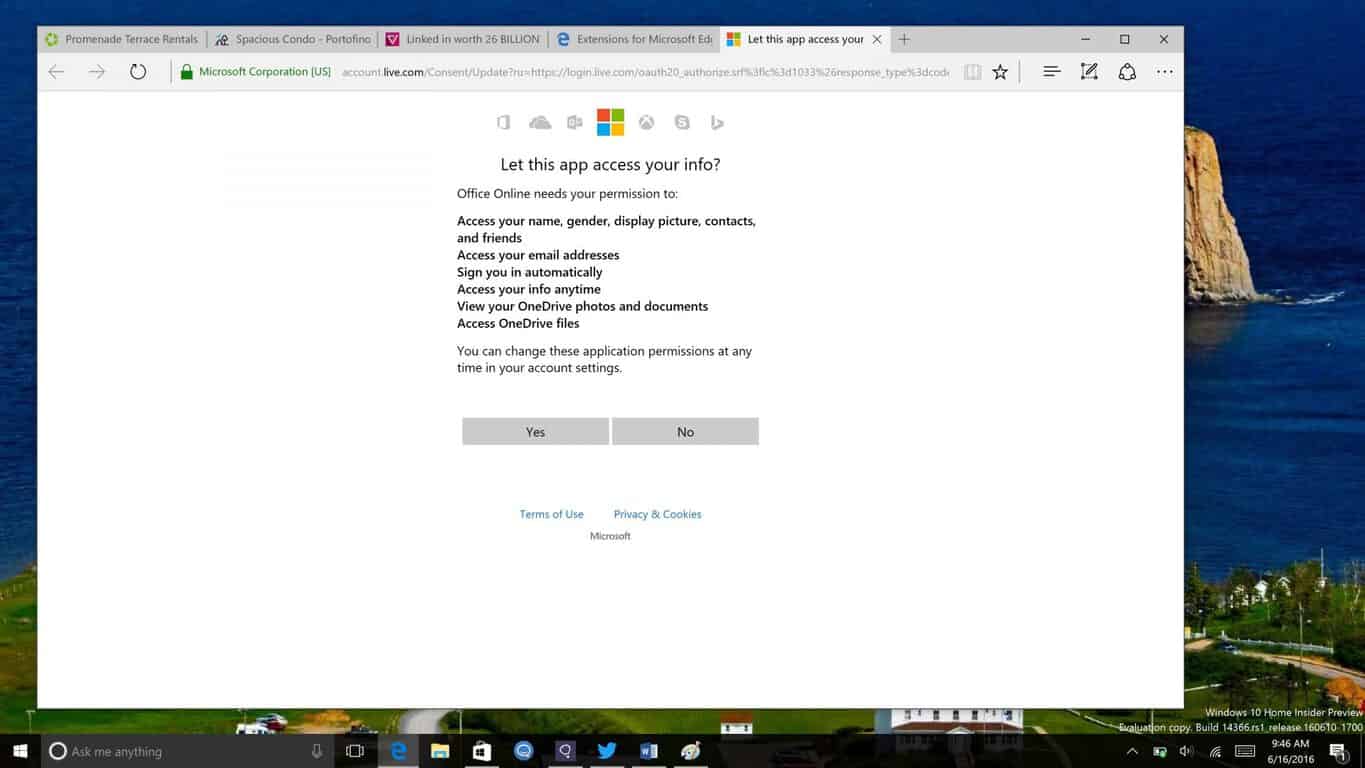The height and width of the screenshot is (768, 1365).
Task: Open Edge More actions ellipsis menu
Action: (1165, 72)
